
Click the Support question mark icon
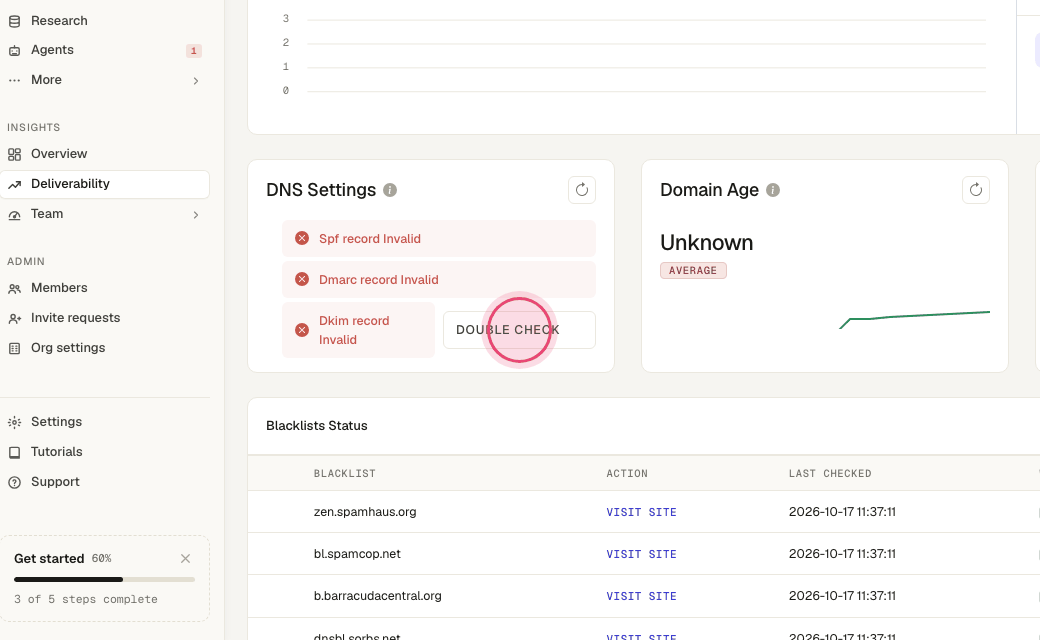click(x=15, y=482)
